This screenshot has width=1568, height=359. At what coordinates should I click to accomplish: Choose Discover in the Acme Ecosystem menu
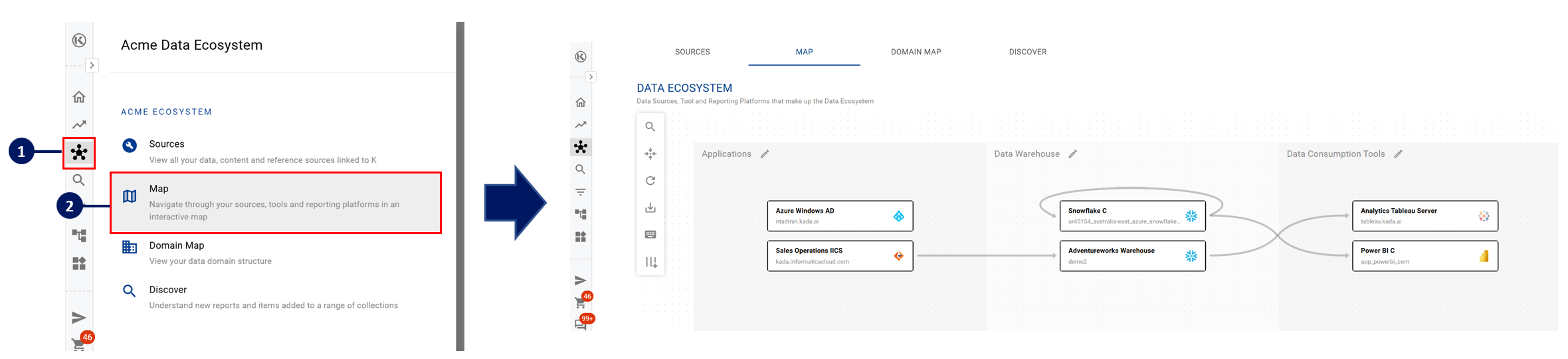coord(168,290)
